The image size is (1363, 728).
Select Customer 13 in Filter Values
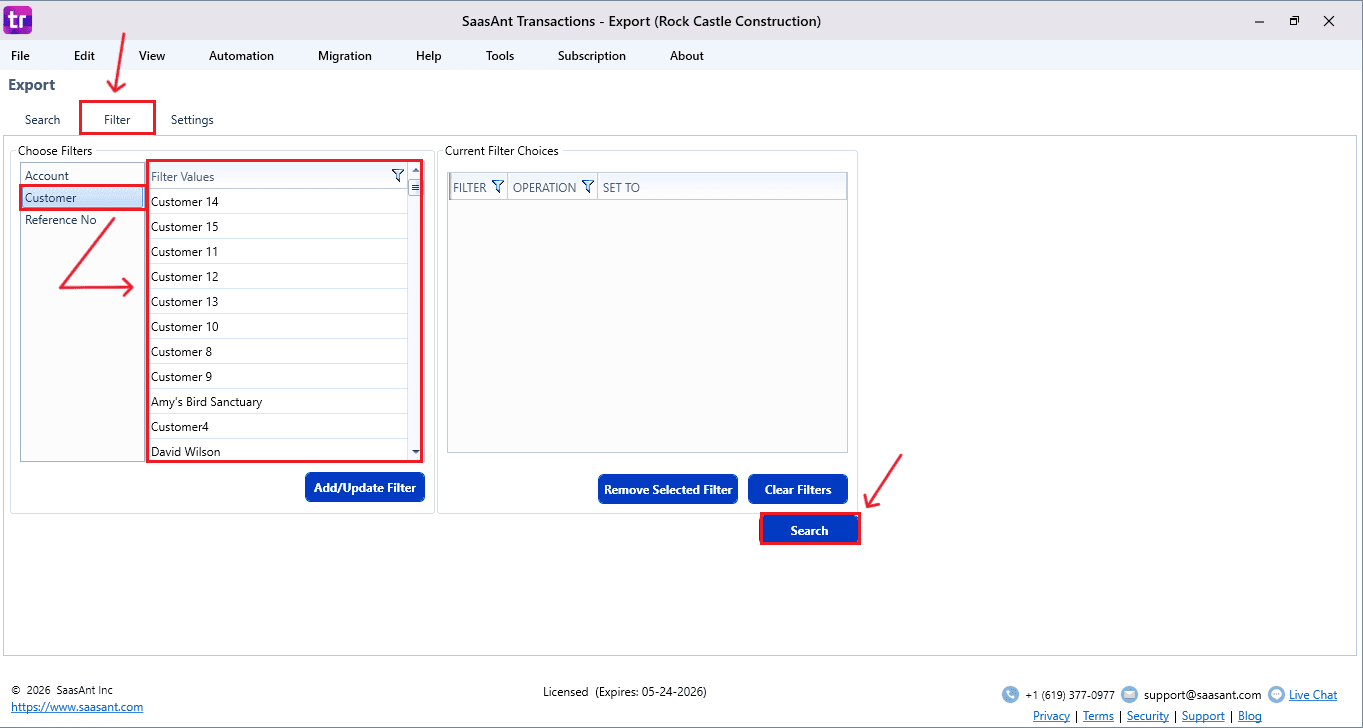pos(278,302)
